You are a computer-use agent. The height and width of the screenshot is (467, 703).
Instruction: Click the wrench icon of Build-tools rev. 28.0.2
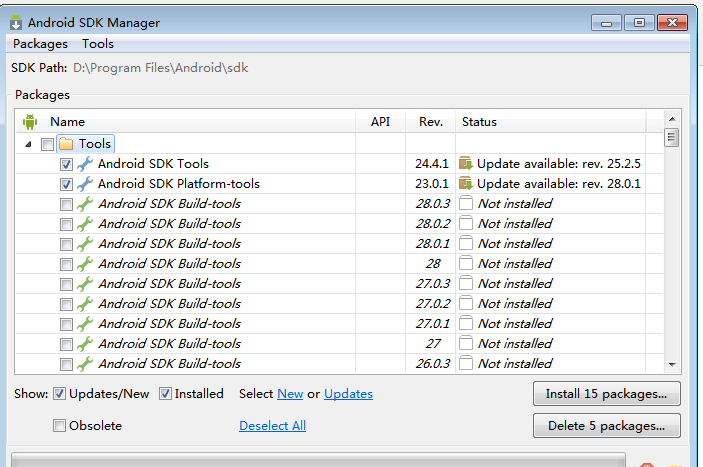(85, 224)
